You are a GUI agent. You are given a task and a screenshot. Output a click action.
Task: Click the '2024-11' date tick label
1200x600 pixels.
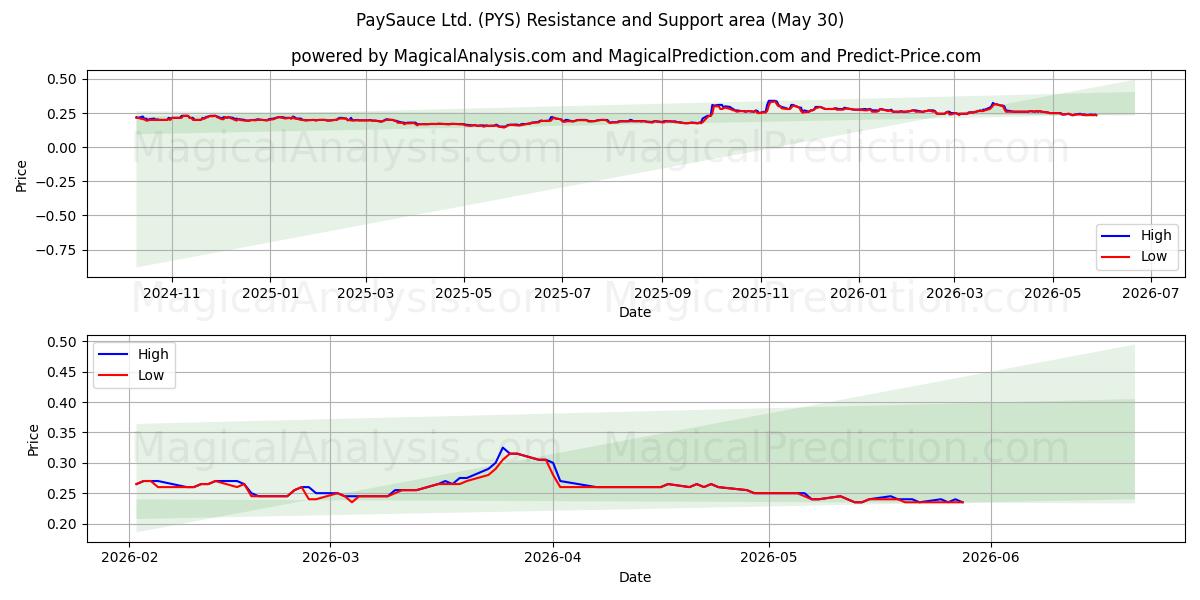[172, 293]
